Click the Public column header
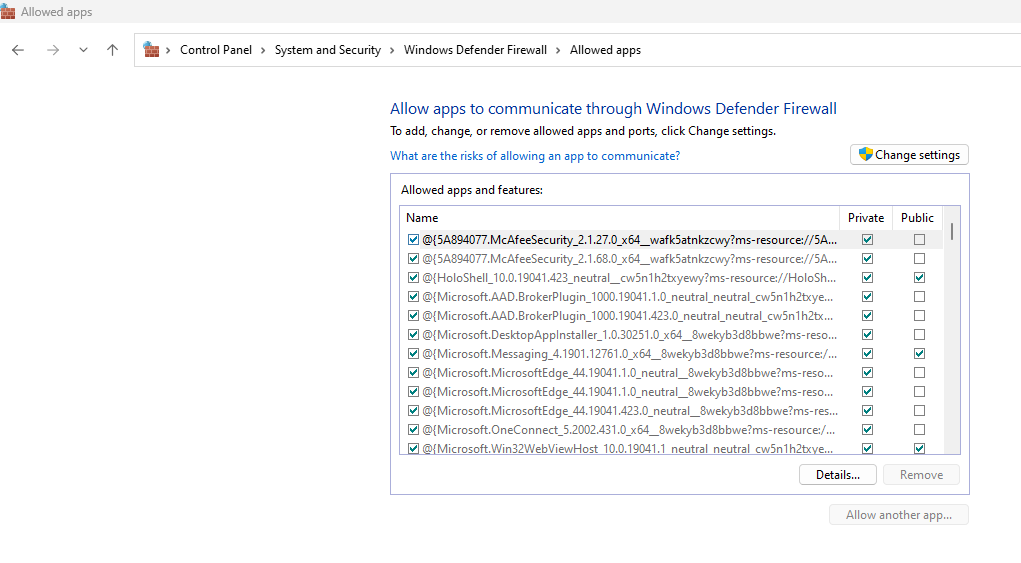1021x563 pixels. 917,218
